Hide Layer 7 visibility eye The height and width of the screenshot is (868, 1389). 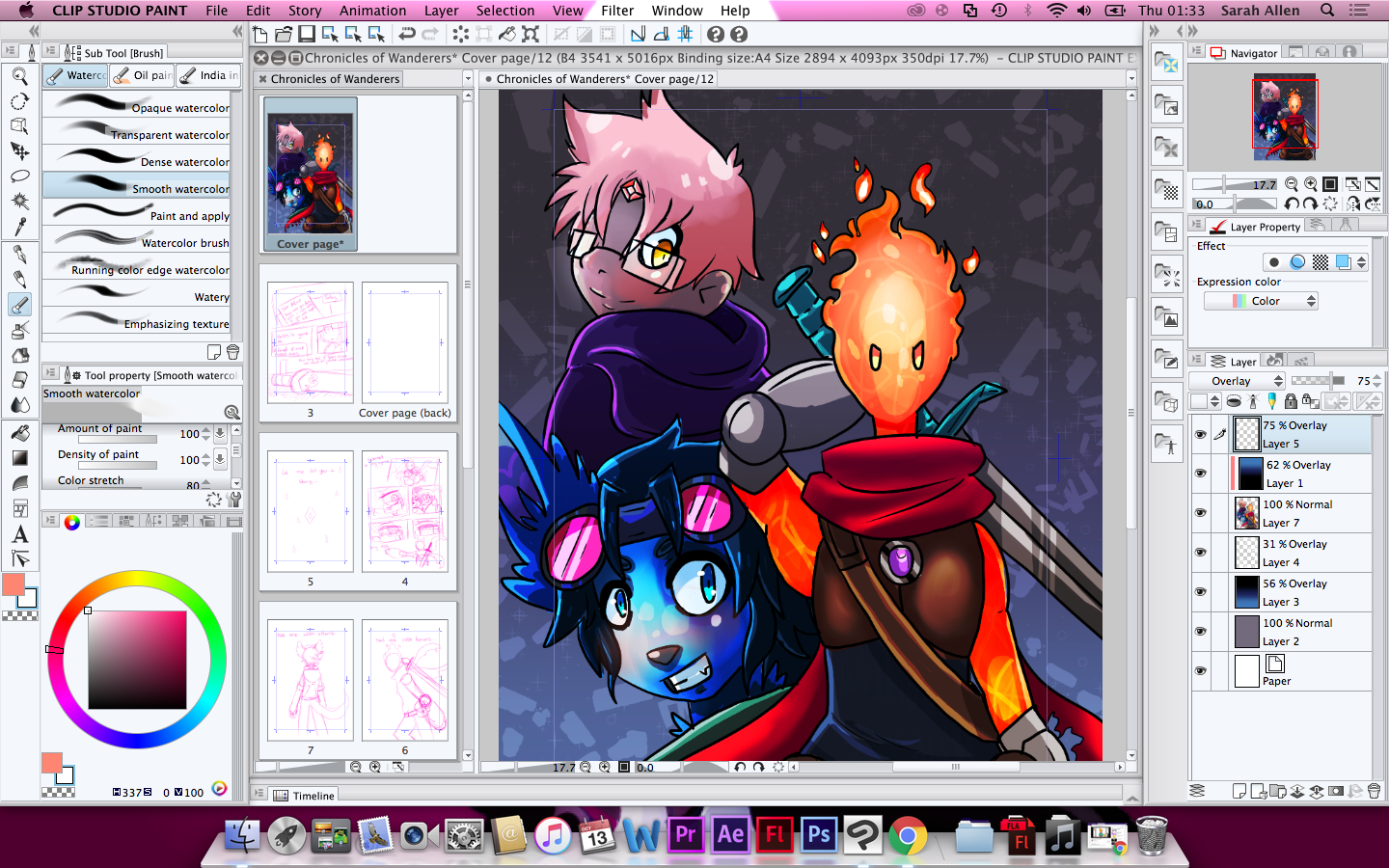tap(1201, 513)
